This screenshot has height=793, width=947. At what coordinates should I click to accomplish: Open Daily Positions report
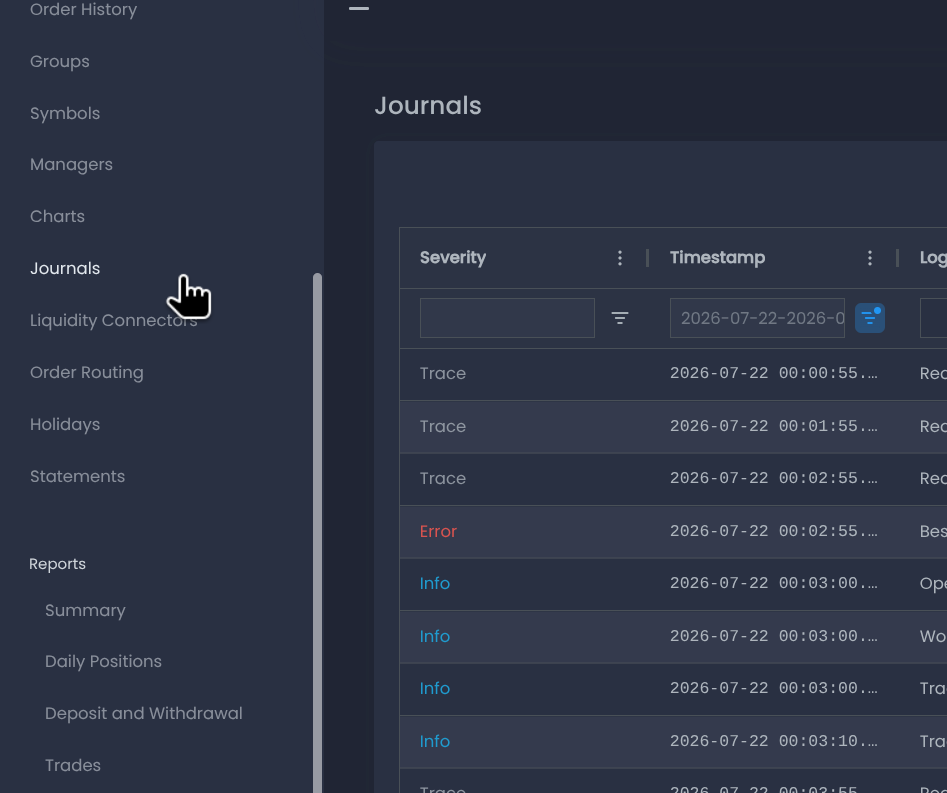point(103,661)
